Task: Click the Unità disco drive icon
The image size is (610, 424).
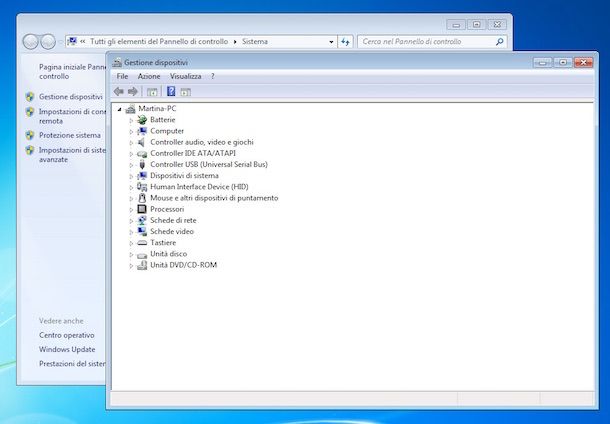Action: (142, 254)
